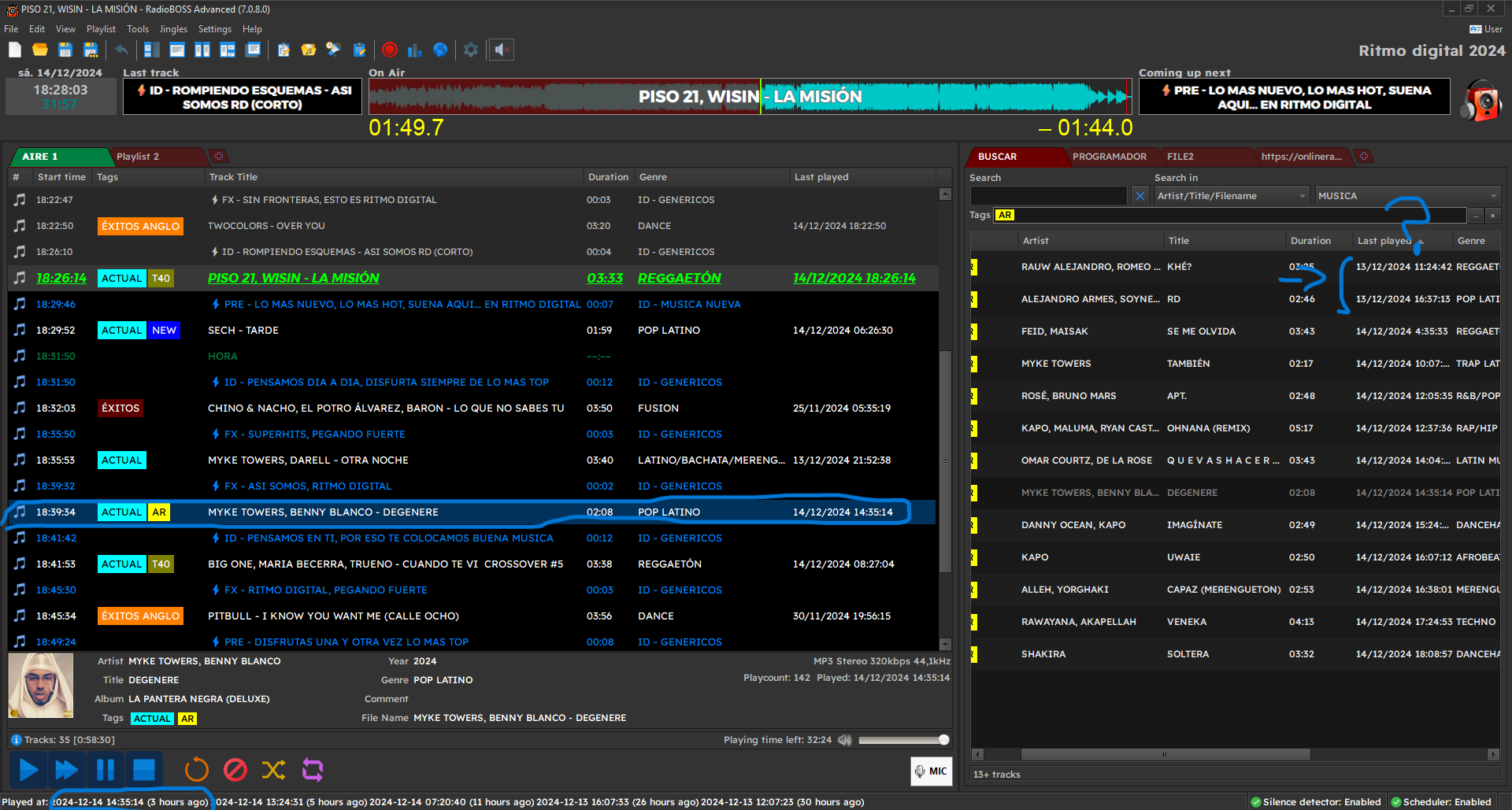Select SECH - TARDE playlist track
Screen dimensions: 1512x810
pos(472,331)
